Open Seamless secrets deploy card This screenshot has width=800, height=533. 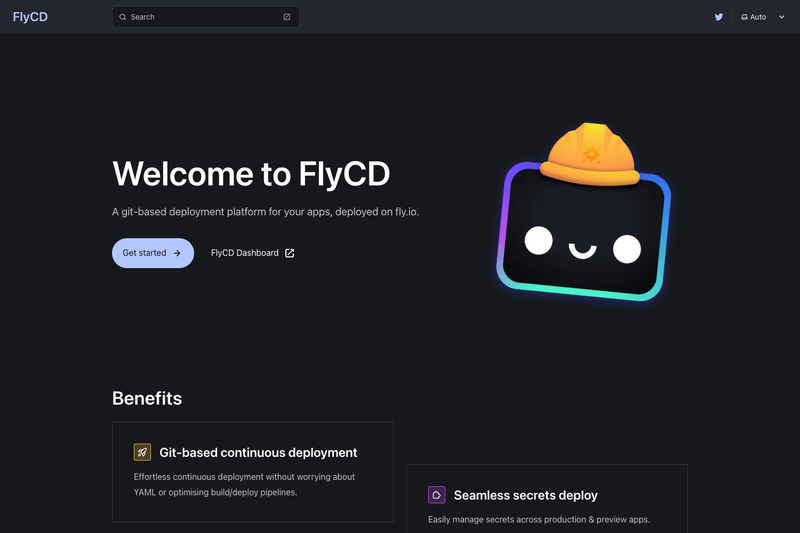point(547,499)
